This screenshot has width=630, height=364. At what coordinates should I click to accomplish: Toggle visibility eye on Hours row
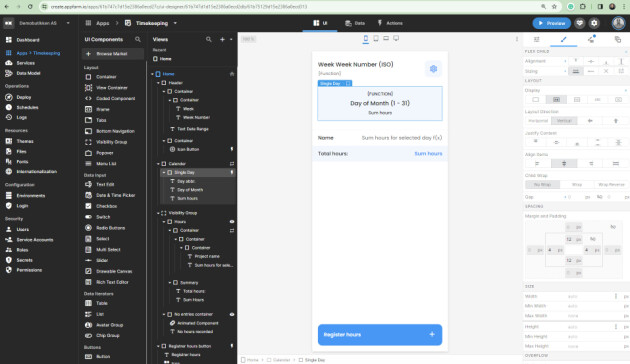pos(232,222)
